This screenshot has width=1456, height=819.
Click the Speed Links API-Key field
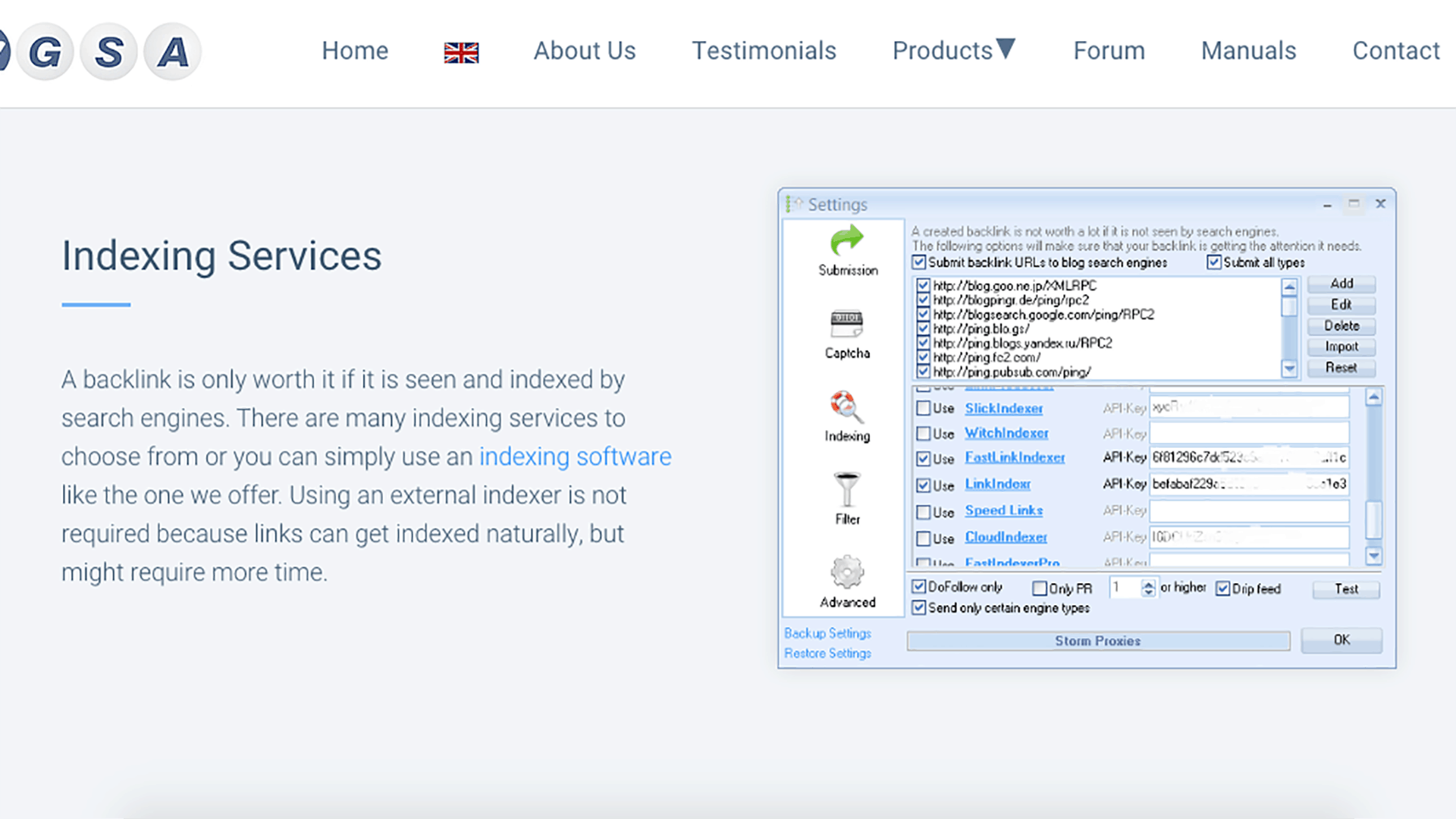coord(1249,510)
